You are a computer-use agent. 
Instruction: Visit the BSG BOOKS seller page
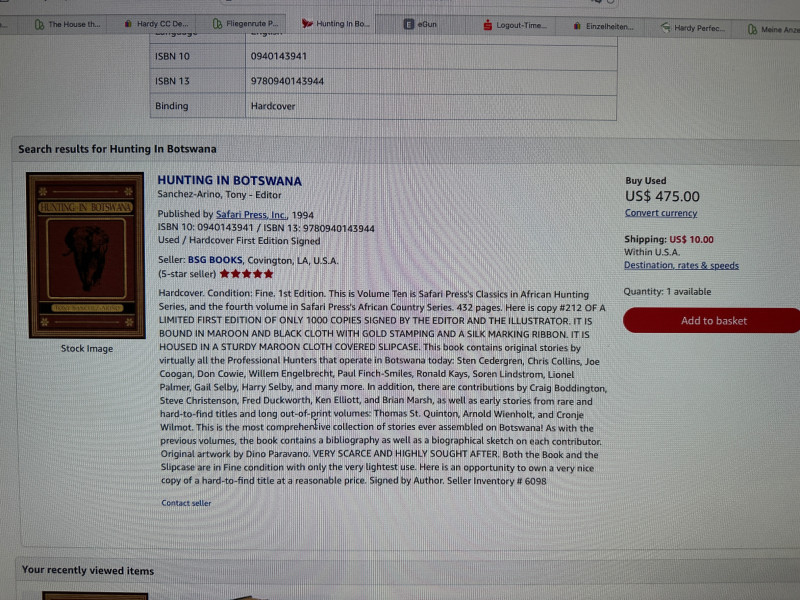(x=215, y=260)
